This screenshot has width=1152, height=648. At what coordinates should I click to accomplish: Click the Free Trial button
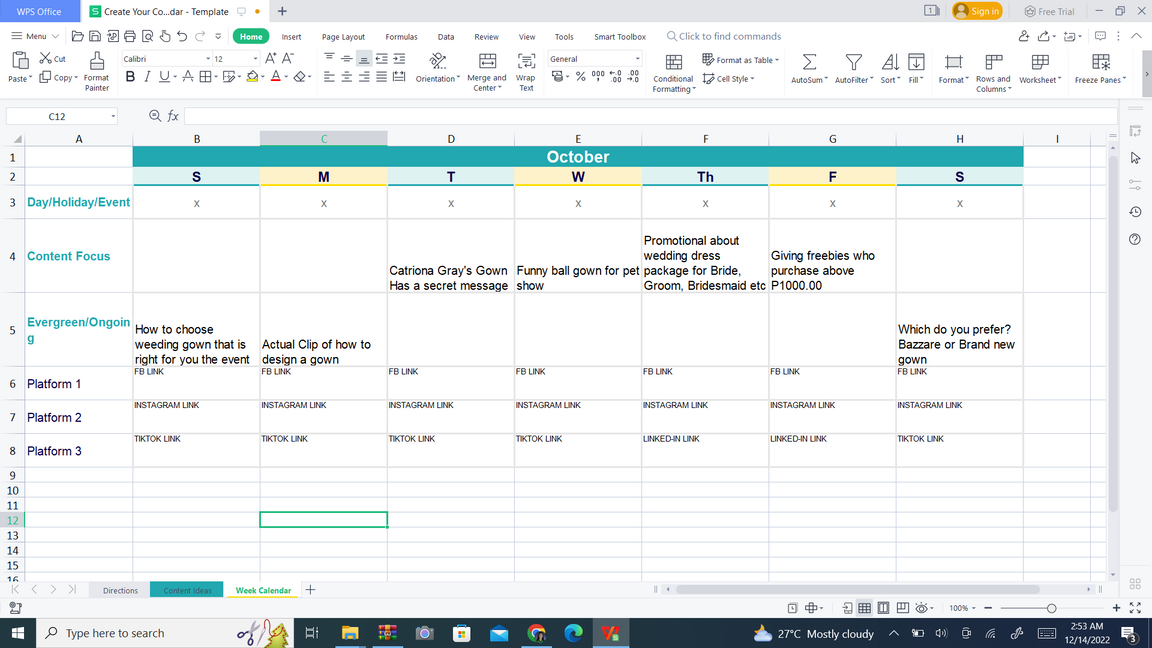point(1049,11)
